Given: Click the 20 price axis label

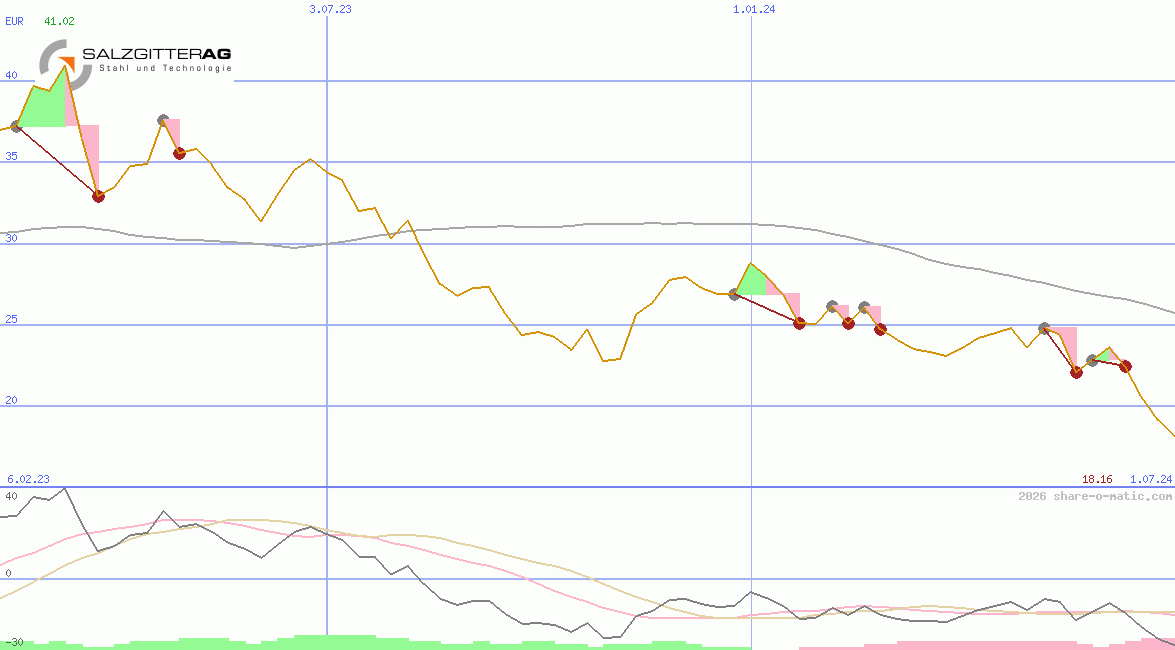Looking at the screenshot, I should (x=11, y=400).
